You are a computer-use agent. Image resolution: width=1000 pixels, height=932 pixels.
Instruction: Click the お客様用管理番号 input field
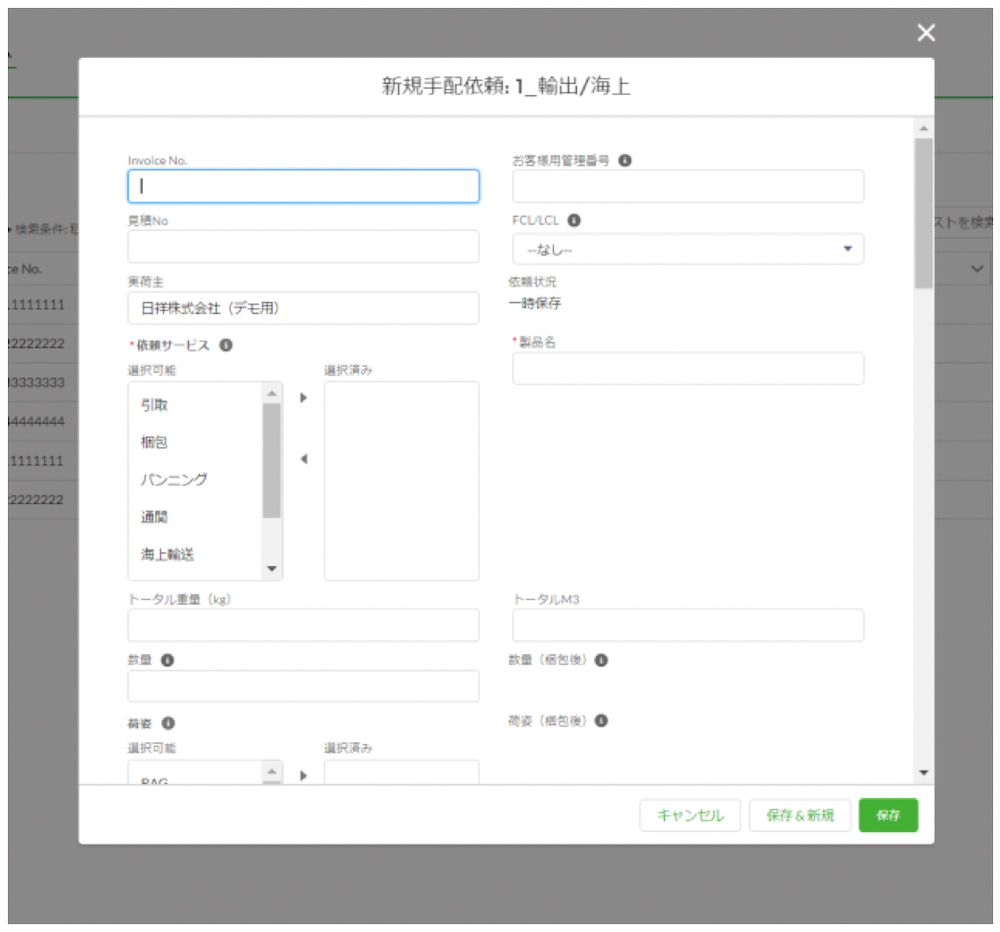pyautogui.click(x=688, y=186)
